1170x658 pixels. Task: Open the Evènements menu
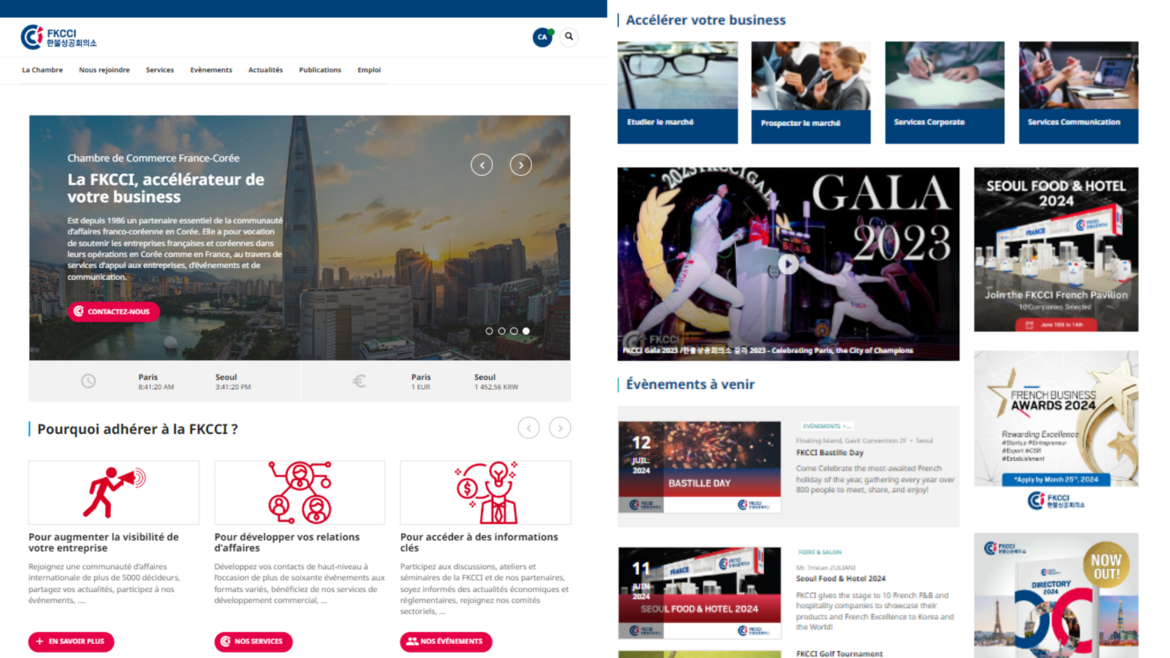(x=211, y=70)
